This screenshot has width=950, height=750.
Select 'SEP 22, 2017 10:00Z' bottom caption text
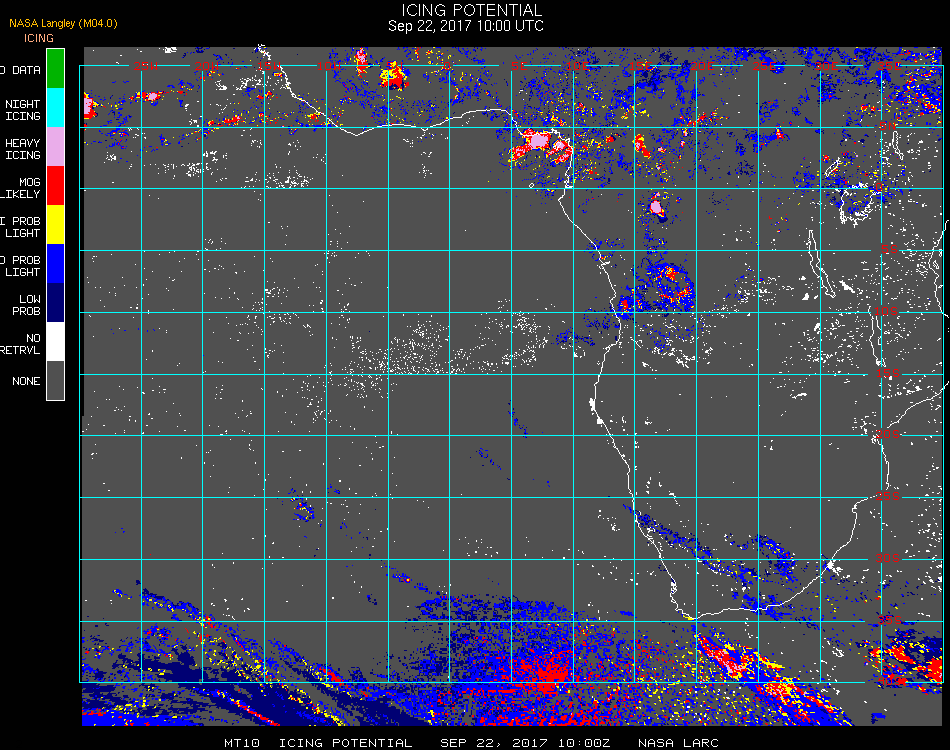[525, 743]
